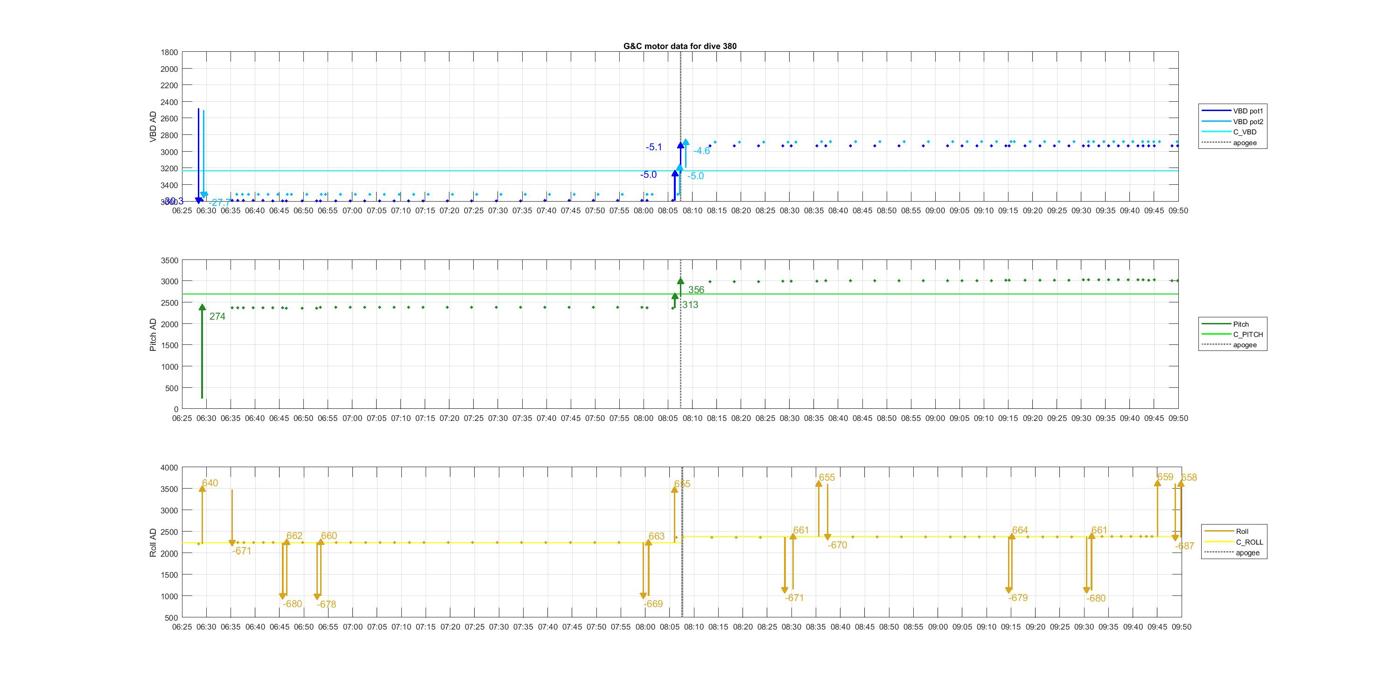Click the '-679' annotation in Roll plot
The height and width of the screenshot is (693, 1400).
[x=1018, y=598]
